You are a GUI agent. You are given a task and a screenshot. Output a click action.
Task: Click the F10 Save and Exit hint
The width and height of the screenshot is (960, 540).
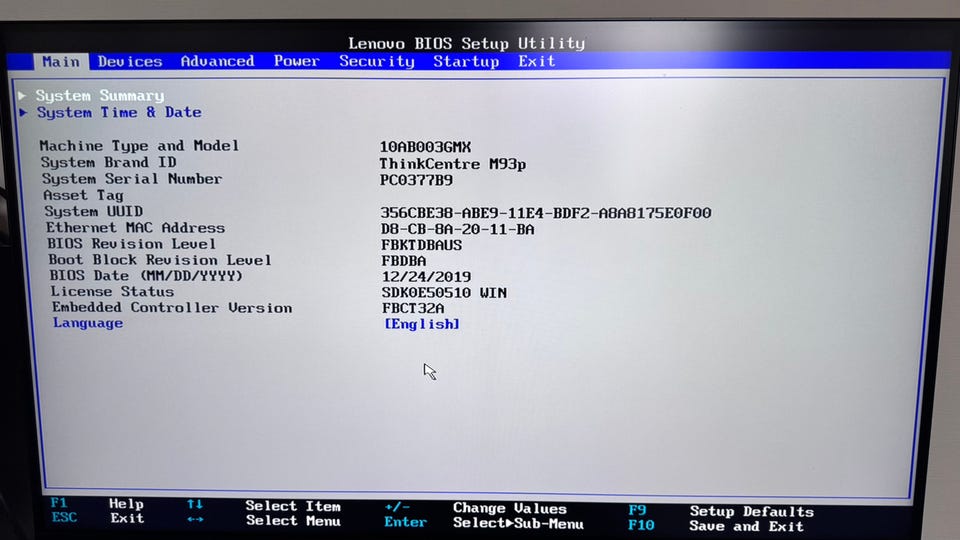pos(716,526)
